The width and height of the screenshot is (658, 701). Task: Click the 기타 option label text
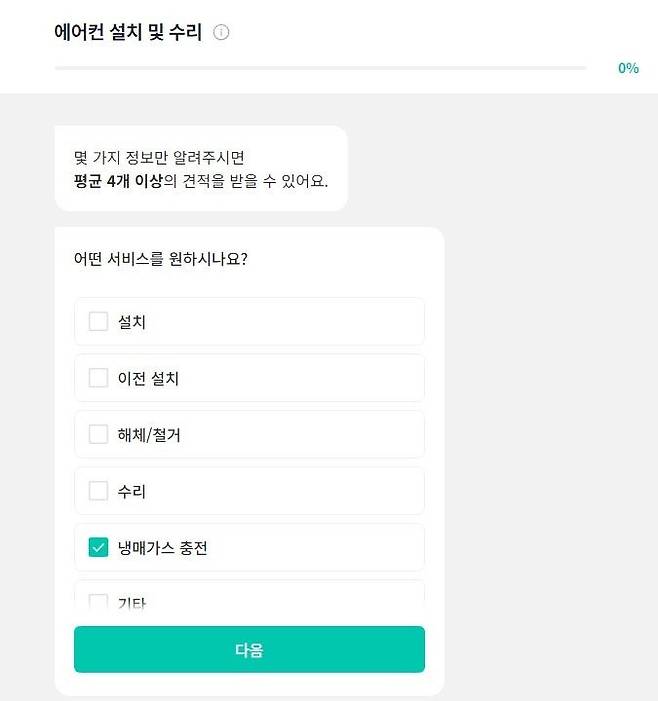(x=132, y=603)
